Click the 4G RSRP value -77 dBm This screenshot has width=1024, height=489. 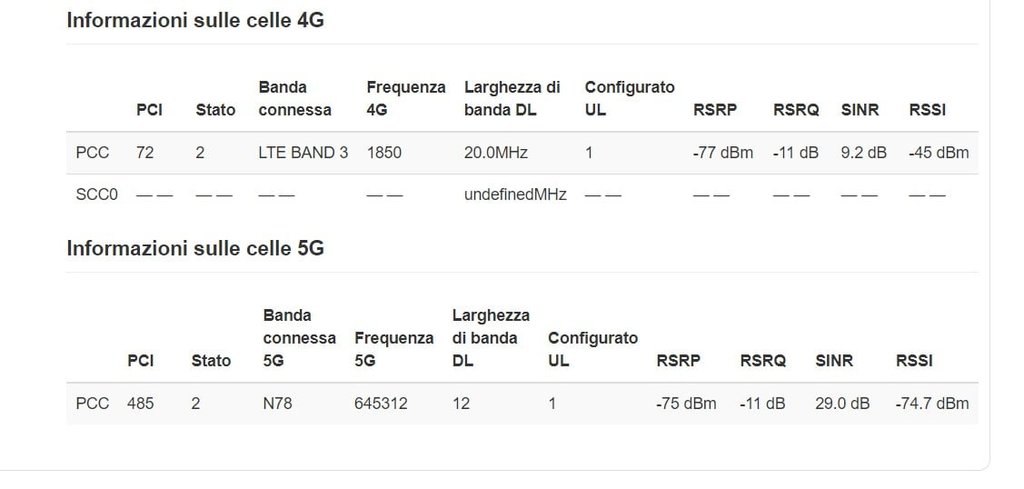(x=722, y=153)
